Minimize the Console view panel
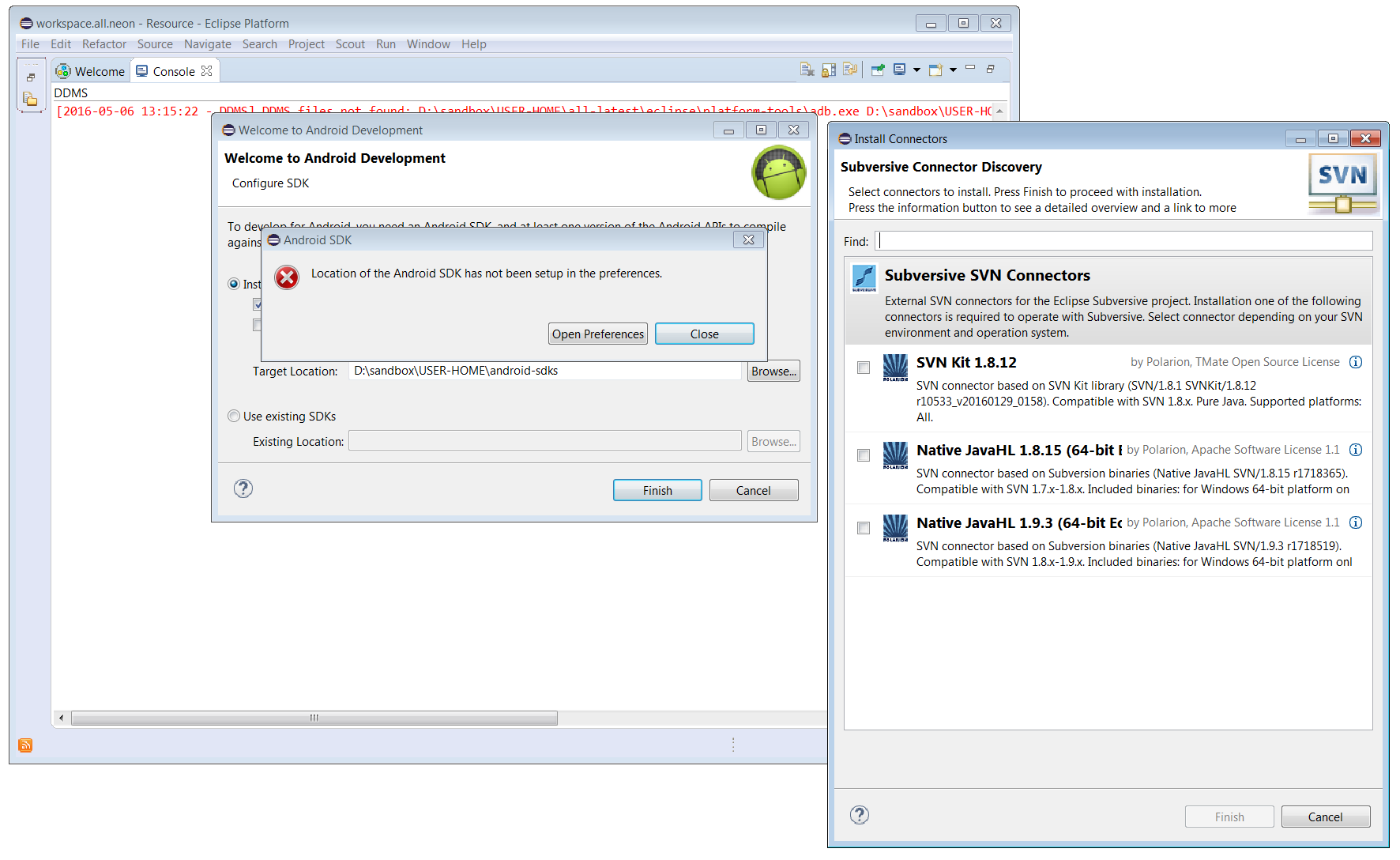 pyautogui.click(x=970, y=68)
